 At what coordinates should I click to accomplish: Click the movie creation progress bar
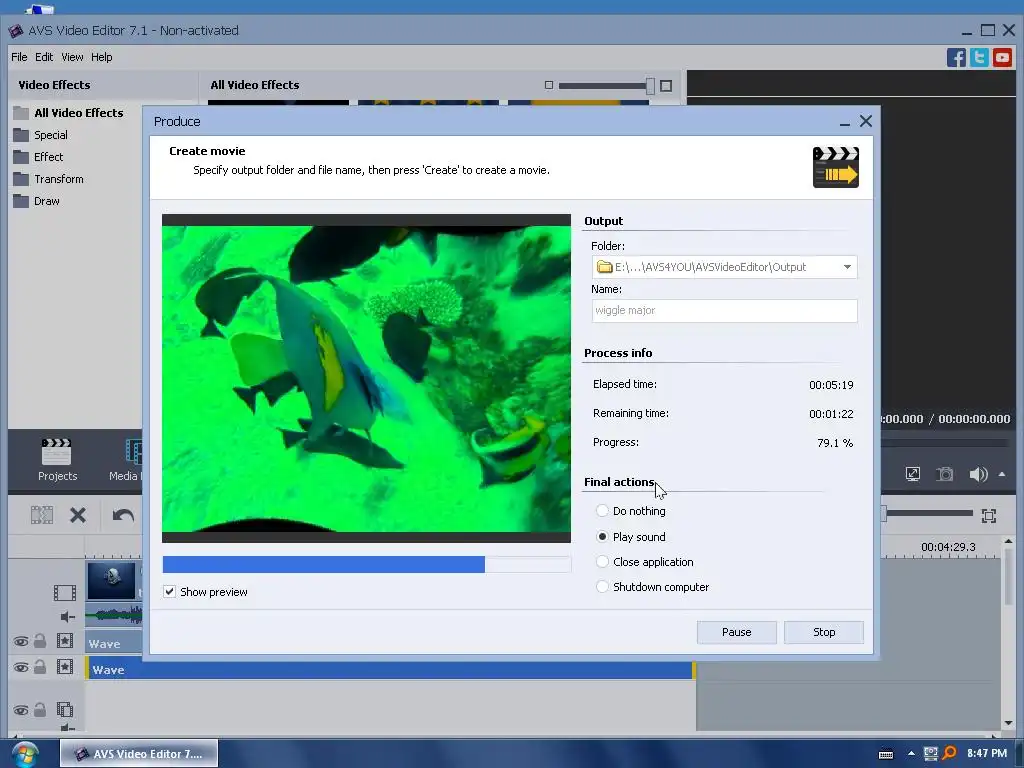point(366,564)
